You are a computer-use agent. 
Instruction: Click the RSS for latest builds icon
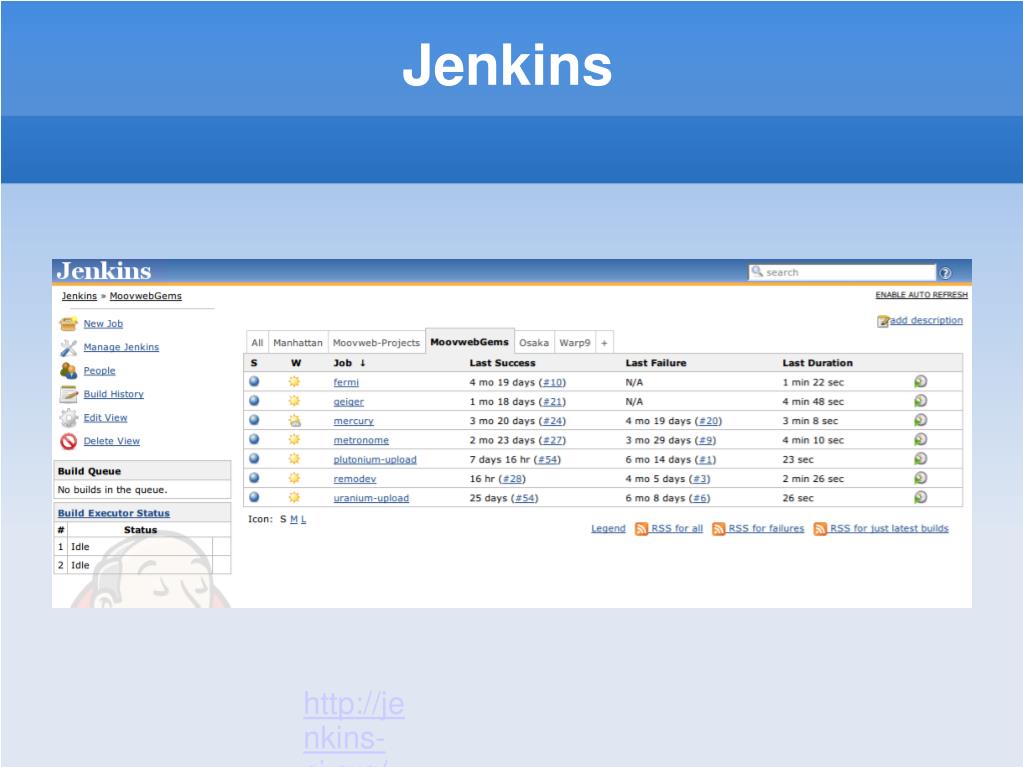point(820,528)
